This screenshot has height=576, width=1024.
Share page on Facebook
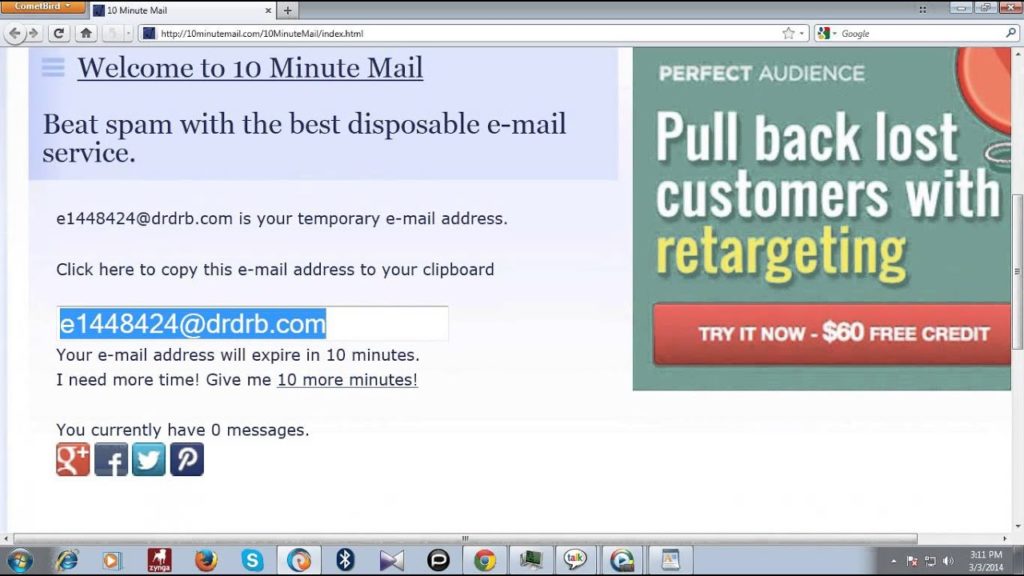pos(111,459)
